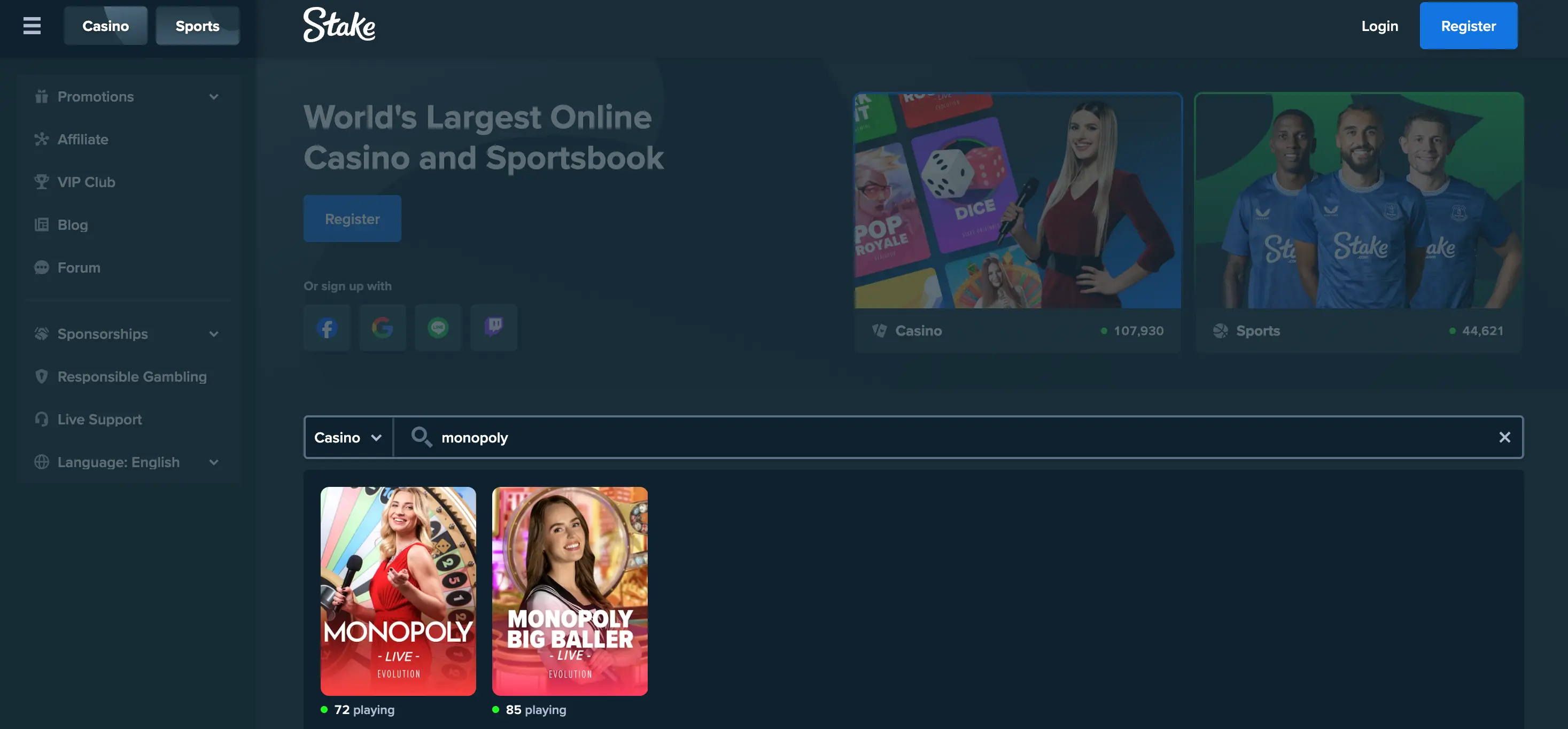Click the Sports banner card
The height and width of the screenshot is (729, 1568).
(x=1359, y=222)
